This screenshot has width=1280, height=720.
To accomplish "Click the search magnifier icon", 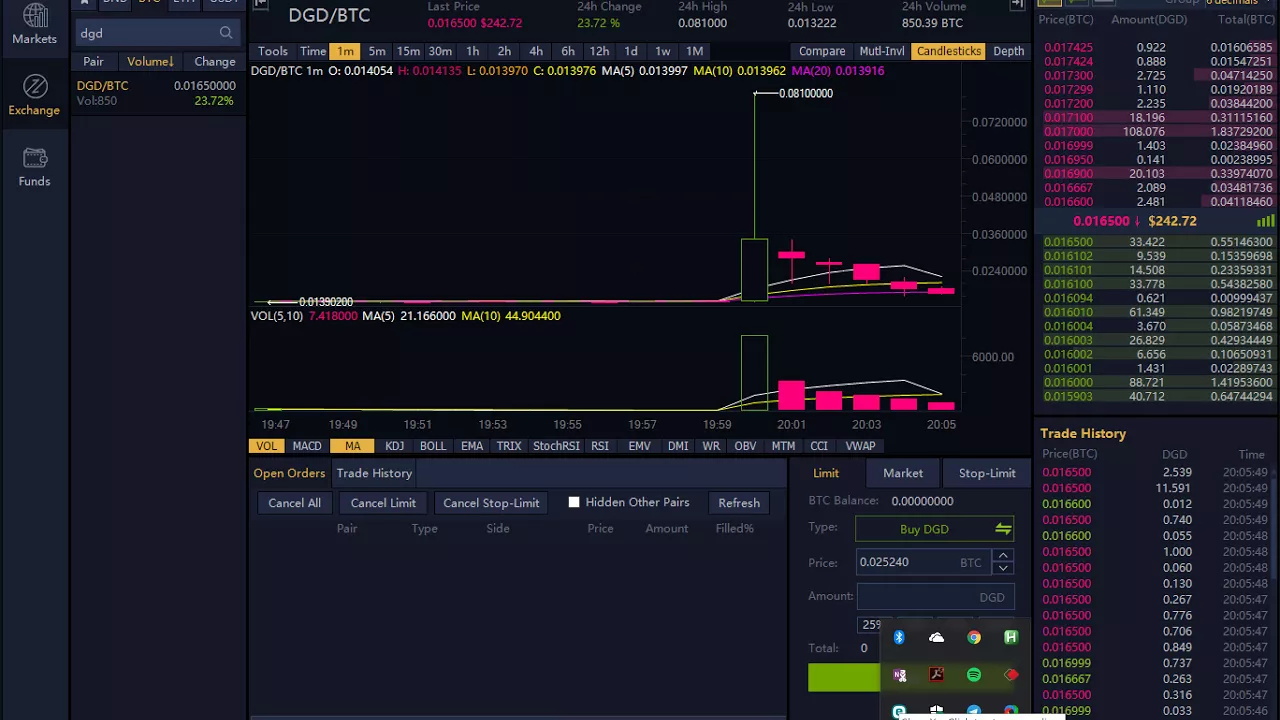I will [x=226, y=33].
